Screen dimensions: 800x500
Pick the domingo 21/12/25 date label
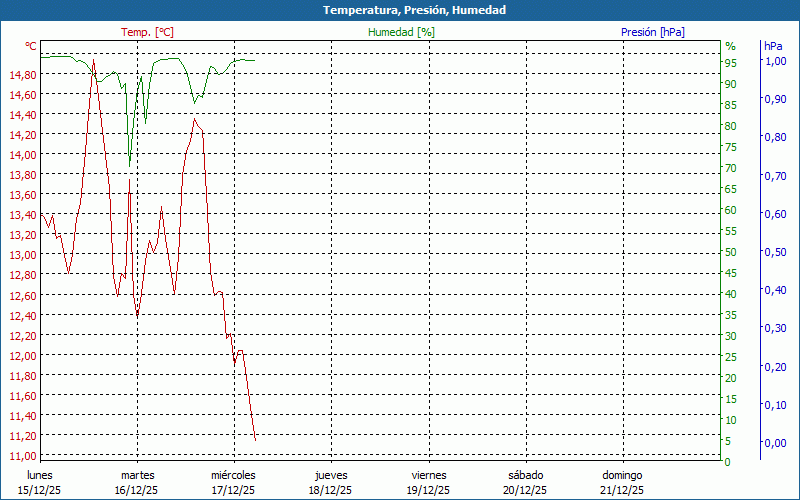point(622,482)
